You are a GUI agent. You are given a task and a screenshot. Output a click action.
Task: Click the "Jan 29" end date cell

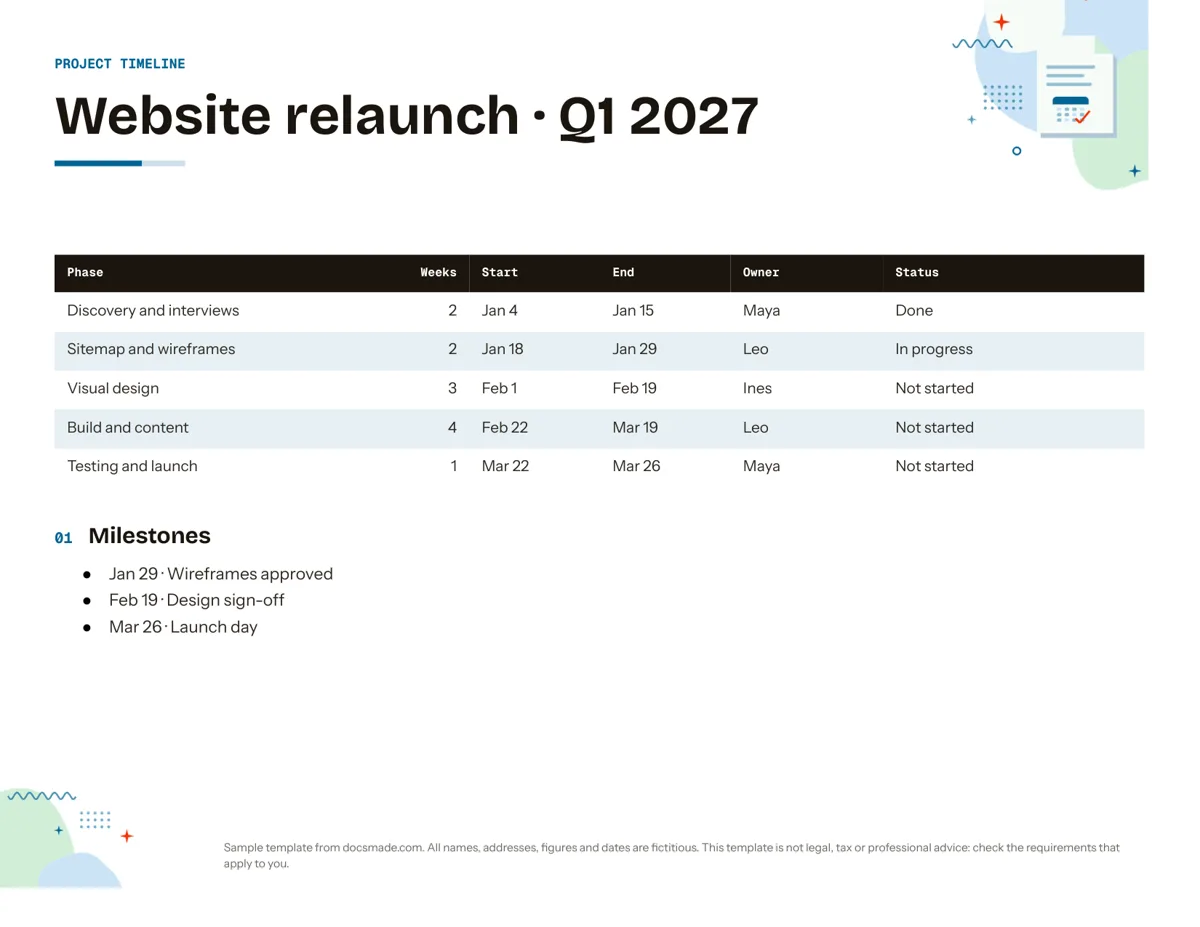635,350
